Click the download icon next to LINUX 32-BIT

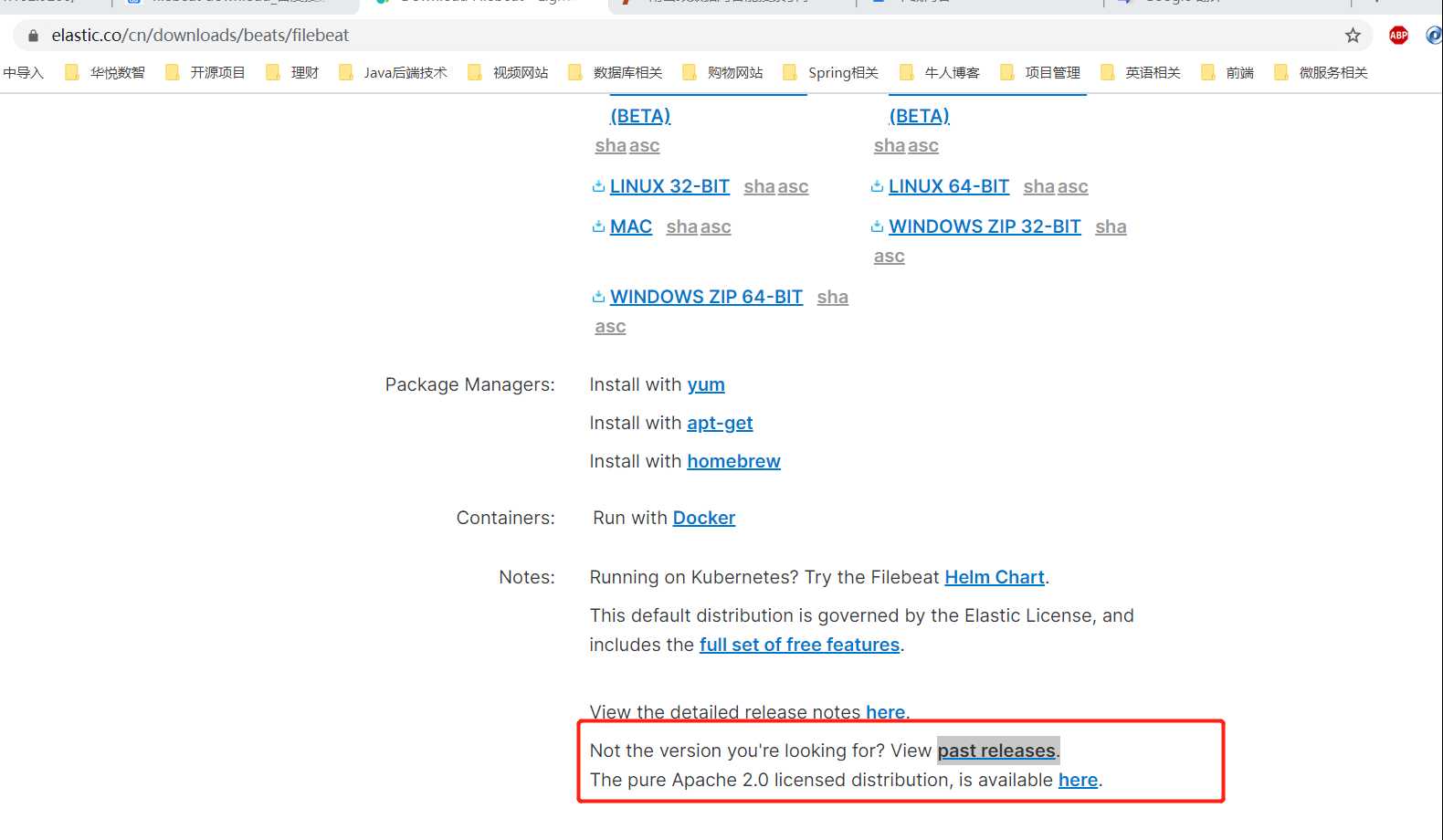pyautogui.click(x=599, y=186)
